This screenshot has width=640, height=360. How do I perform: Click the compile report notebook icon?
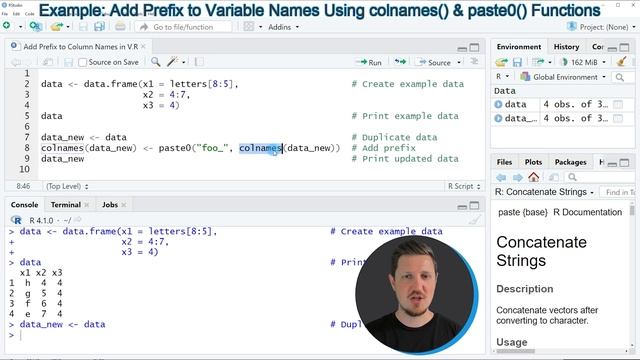tap(199, 62)
